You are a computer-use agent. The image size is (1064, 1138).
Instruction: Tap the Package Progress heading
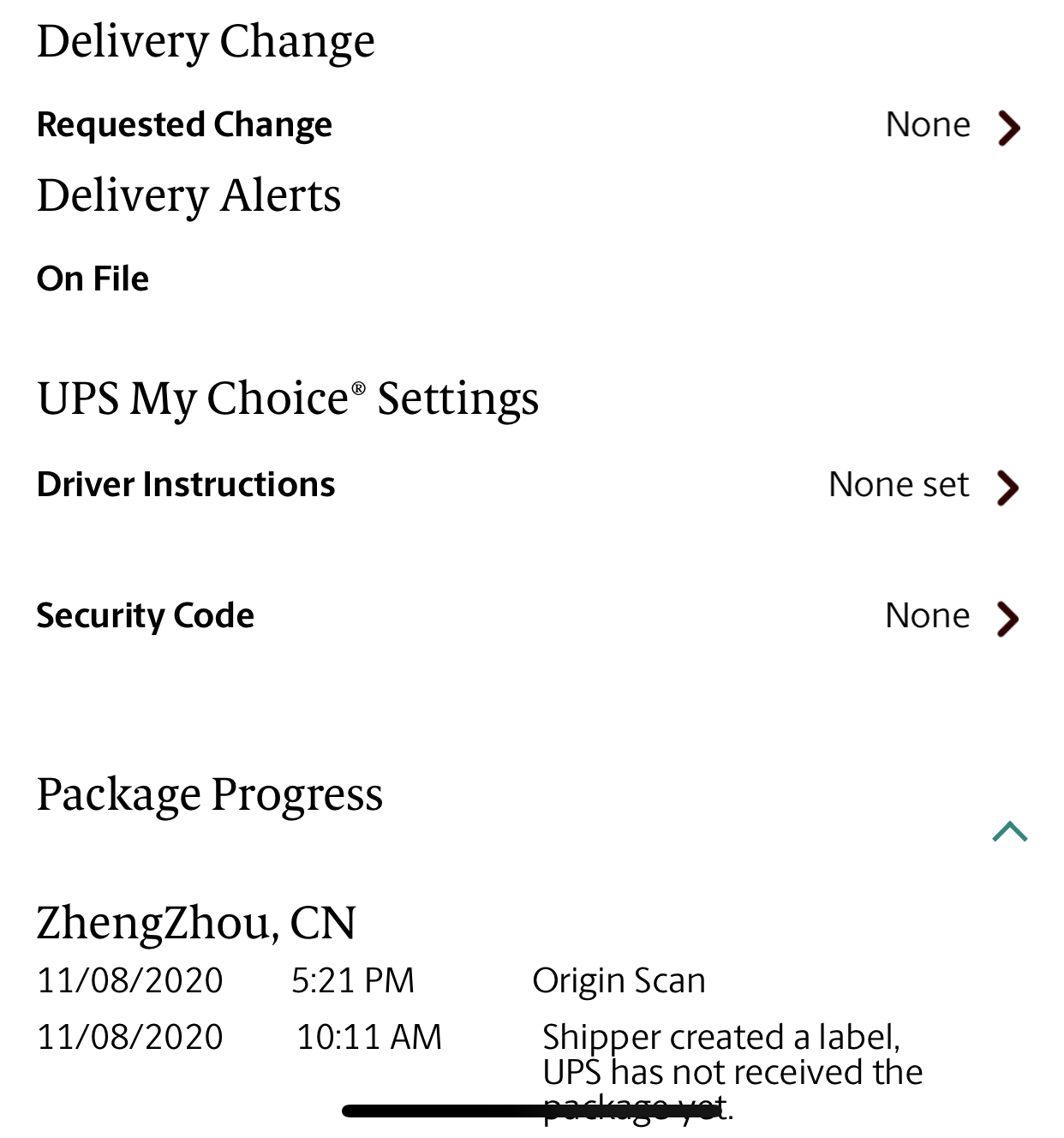[210, 794]
